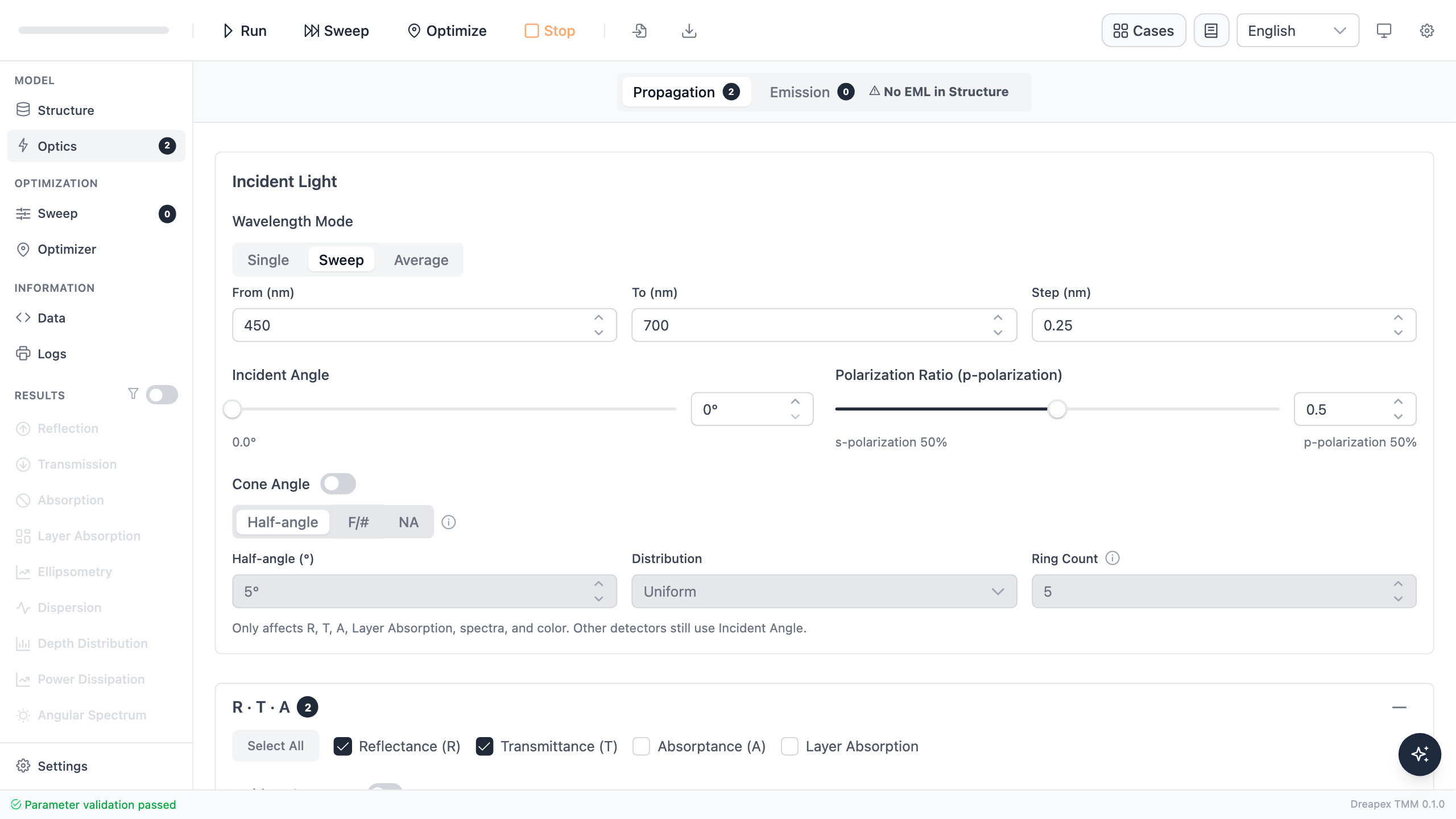
Task: Collapse the R·T·A section
Action: (x=1399, y=707)
